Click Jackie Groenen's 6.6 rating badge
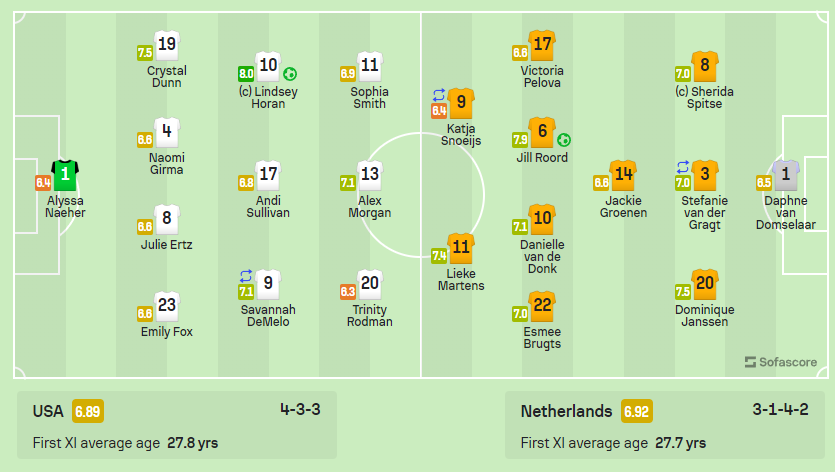This screenshot has height=472, width=835. pos(601,183)
